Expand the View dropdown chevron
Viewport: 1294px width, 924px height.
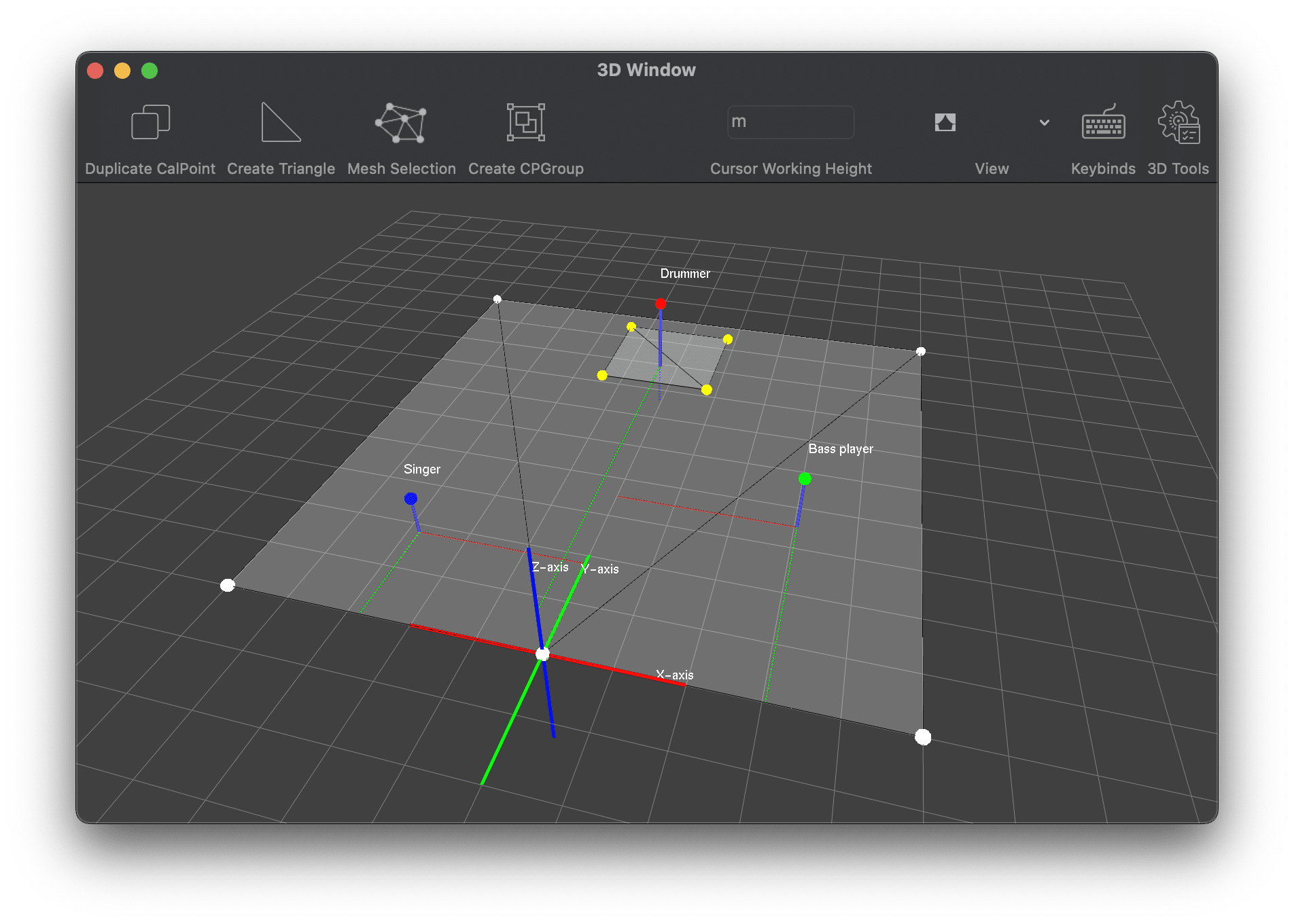pos(1044,123)
